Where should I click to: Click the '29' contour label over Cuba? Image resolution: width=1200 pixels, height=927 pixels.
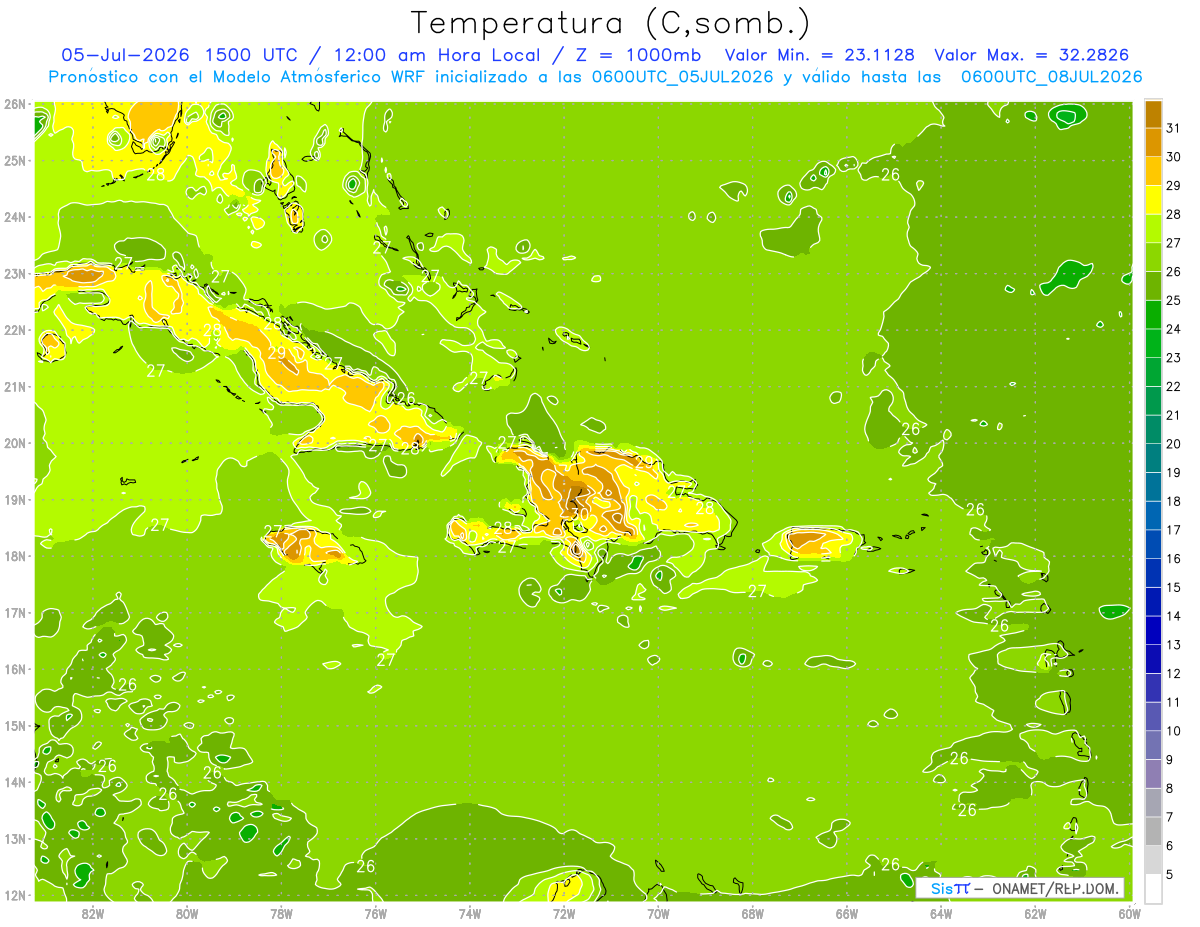(x=277, y=352)
